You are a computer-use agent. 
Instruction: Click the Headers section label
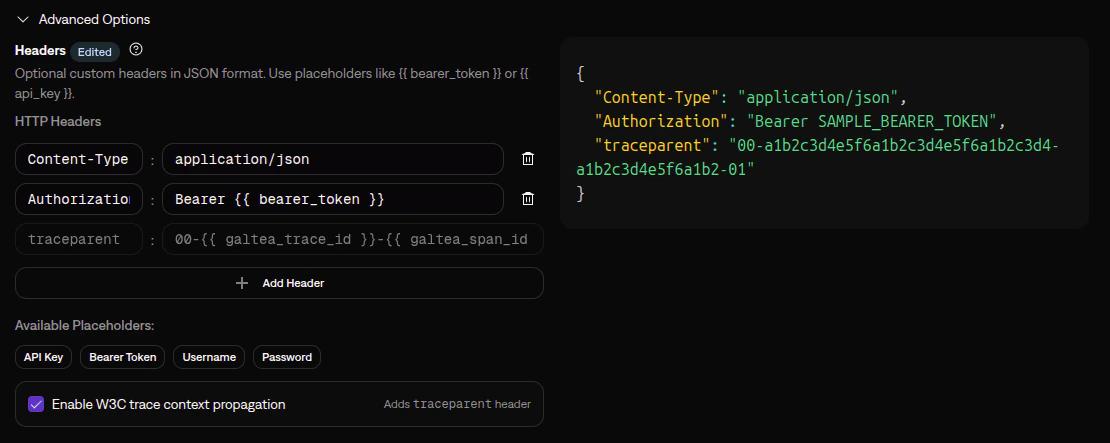pos(40,50)
